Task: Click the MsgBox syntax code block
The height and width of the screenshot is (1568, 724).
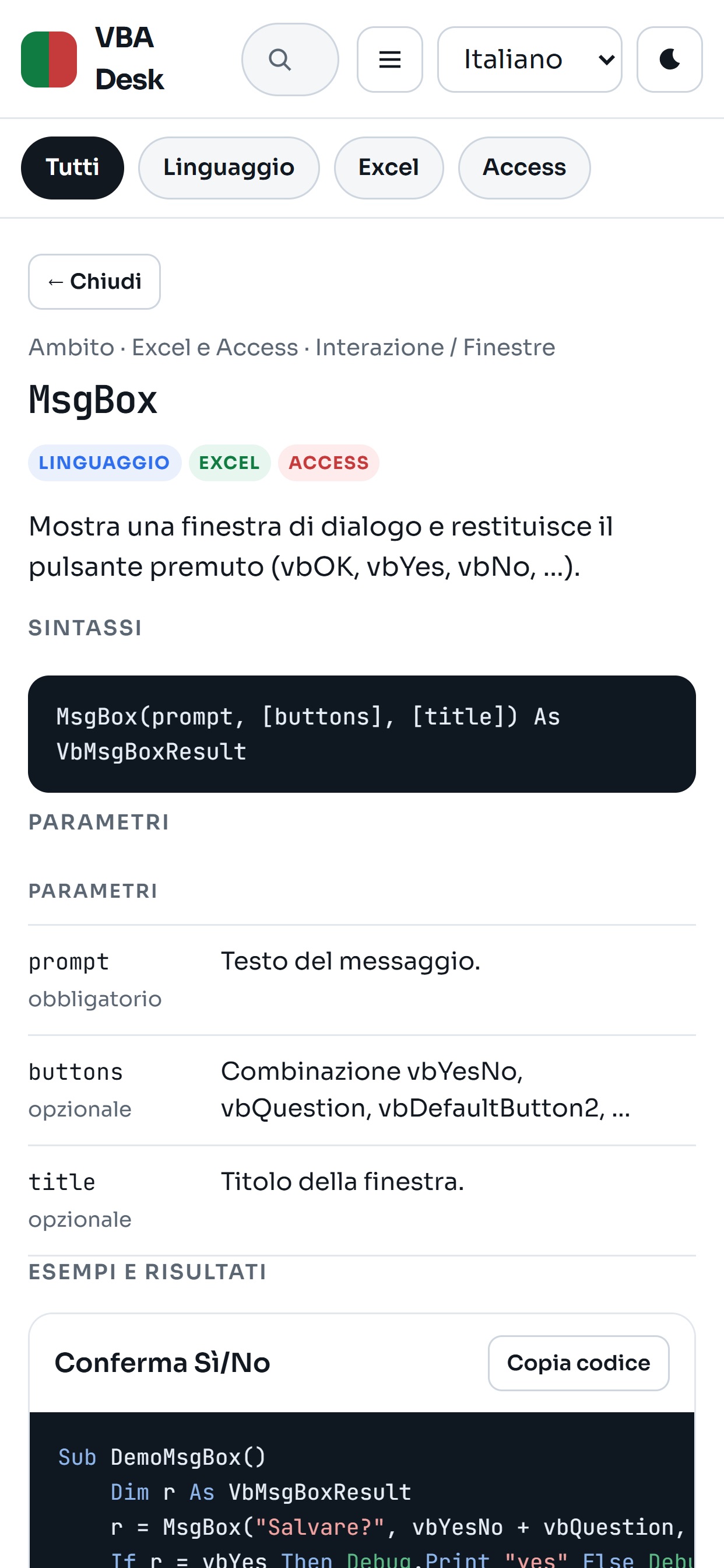Action: tap(362, 734)
